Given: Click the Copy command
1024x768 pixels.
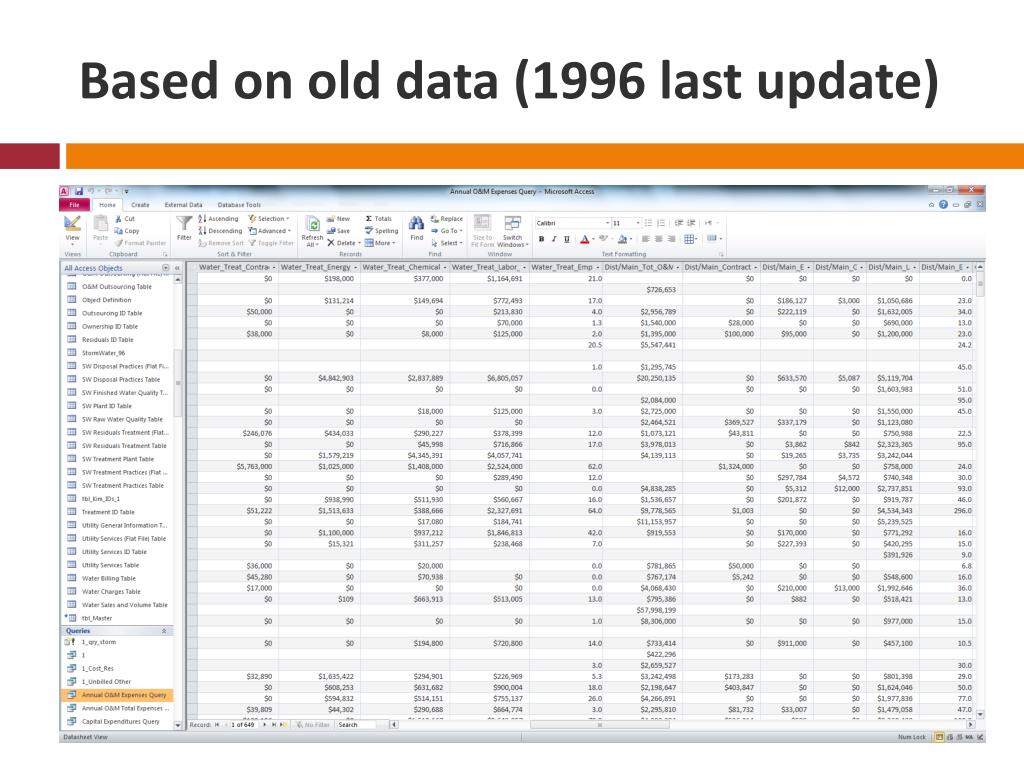Looking at the screenshot, I should [x=127, y=231].
